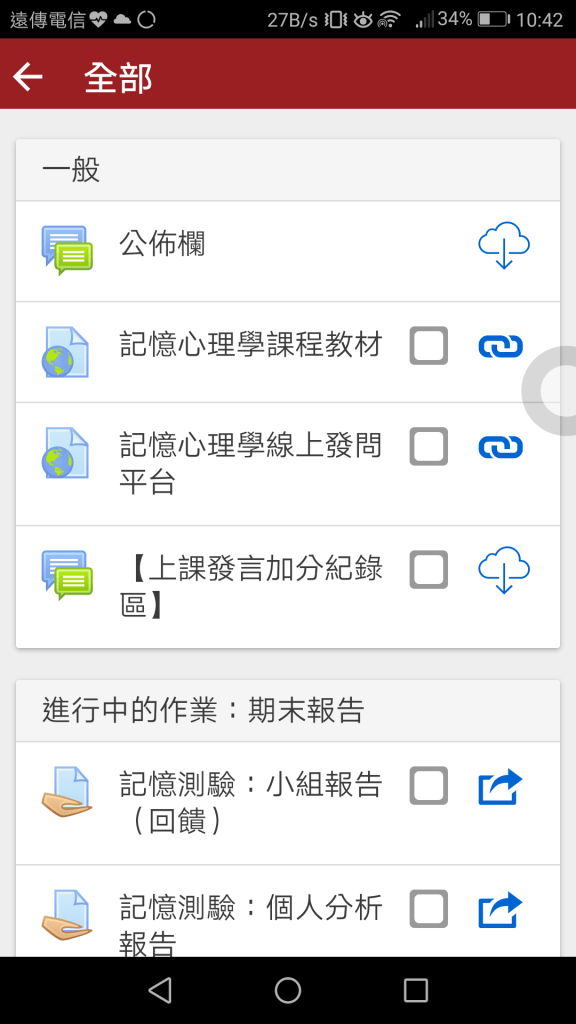This screenshot has height=1024, width=576.
Task: Tap the open-externally icon for 記憶測驗：小組報告（回饋）
Action: click(501, 787)
